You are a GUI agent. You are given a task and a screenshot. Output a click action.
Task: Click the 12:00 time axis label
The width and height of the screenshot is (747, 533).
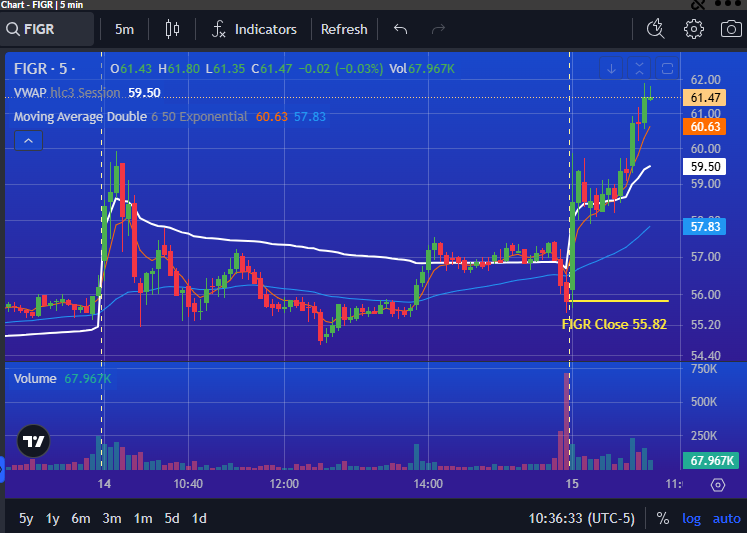pyautogui.click(x=284, y=484)
